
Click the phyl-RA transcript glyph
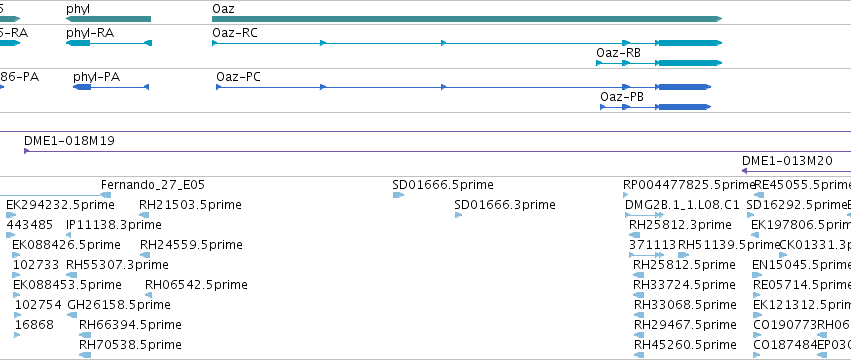pos(109,43)
